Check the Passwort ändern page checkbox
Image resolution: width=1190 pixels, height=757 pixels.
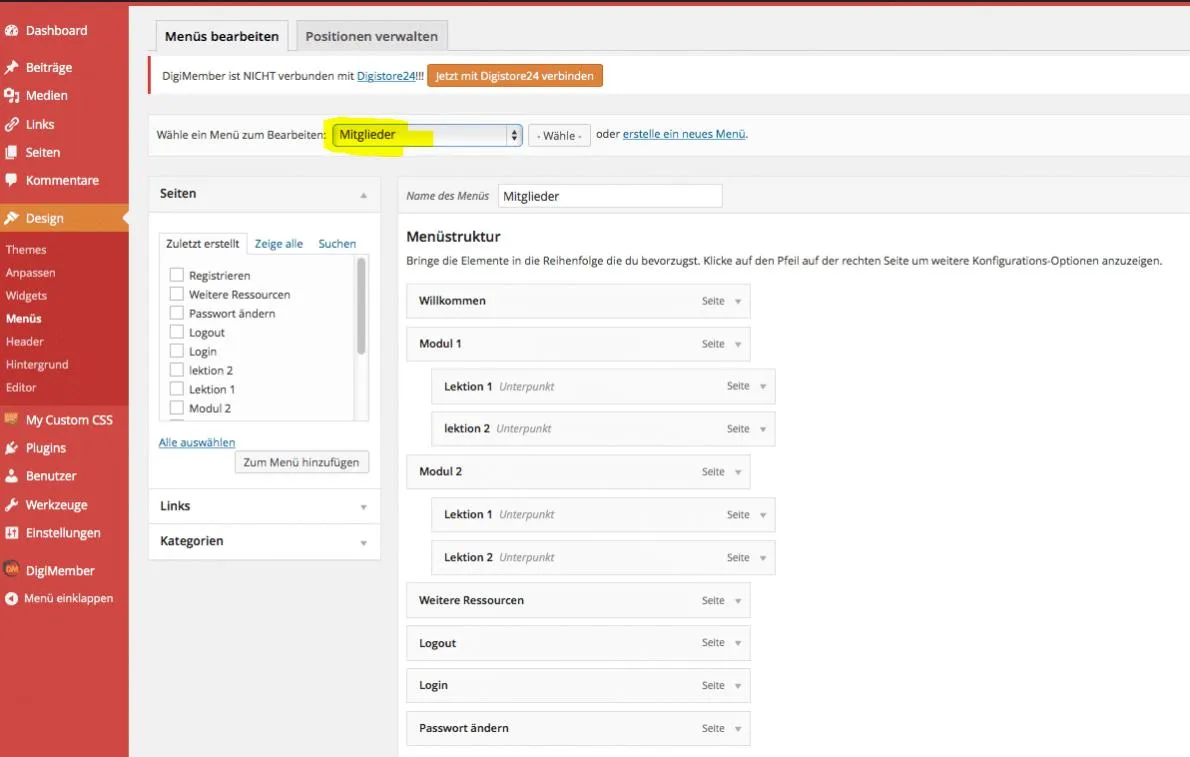click(x=177, y=313)
